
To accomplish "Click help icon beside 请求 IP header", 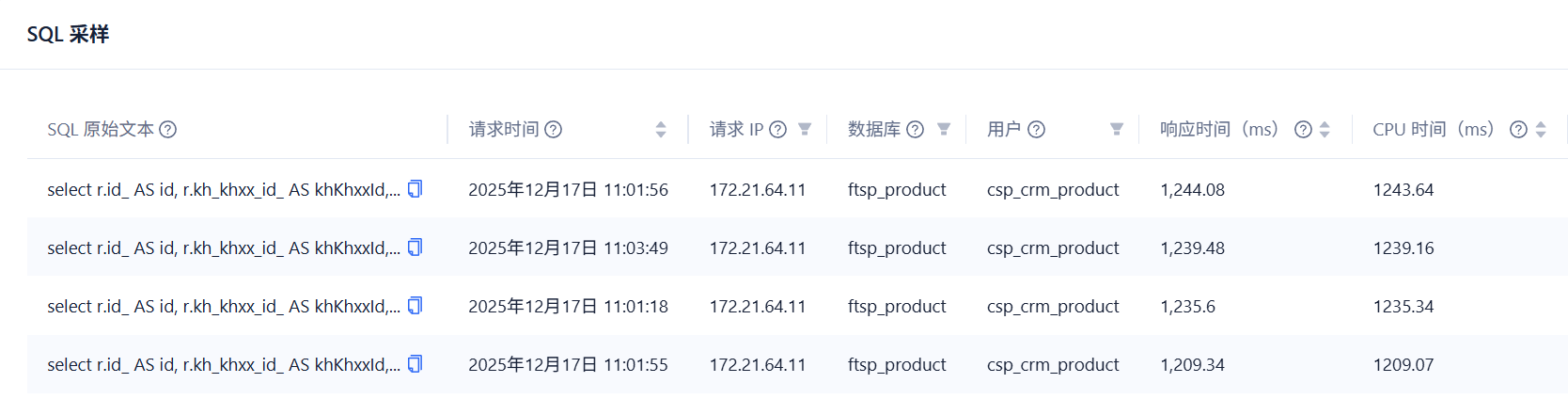I will [778, 129].
